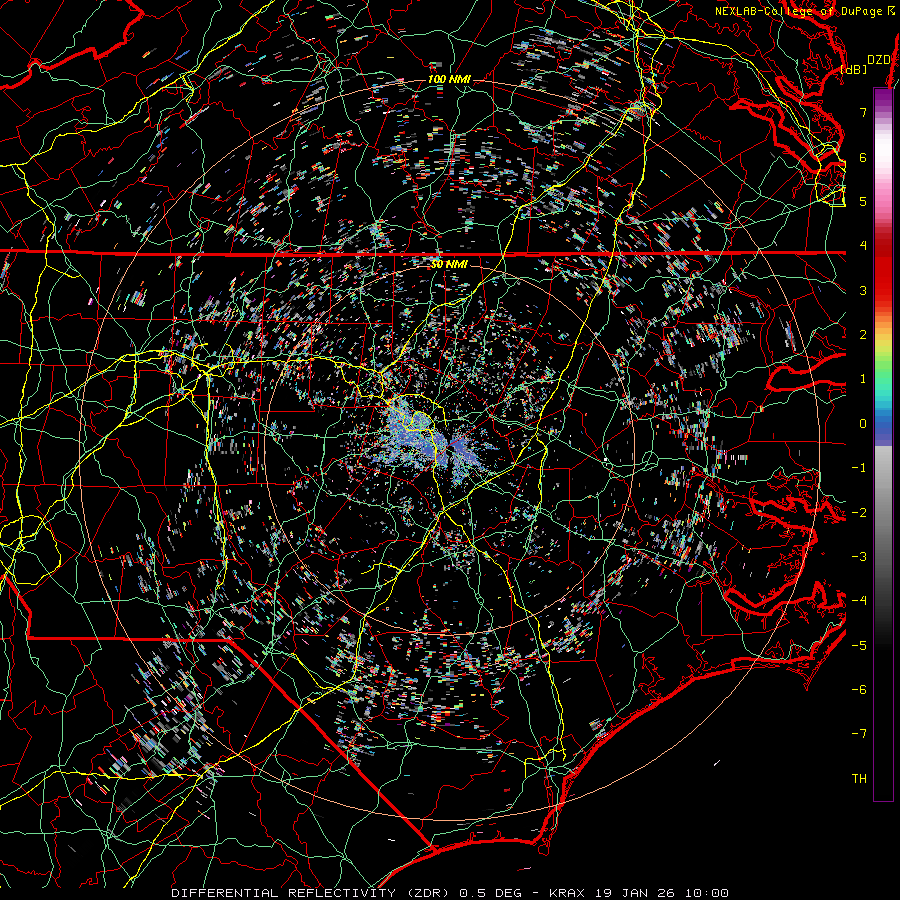
Task: Click the -5 value on color scale
Action: click(859, 645)
